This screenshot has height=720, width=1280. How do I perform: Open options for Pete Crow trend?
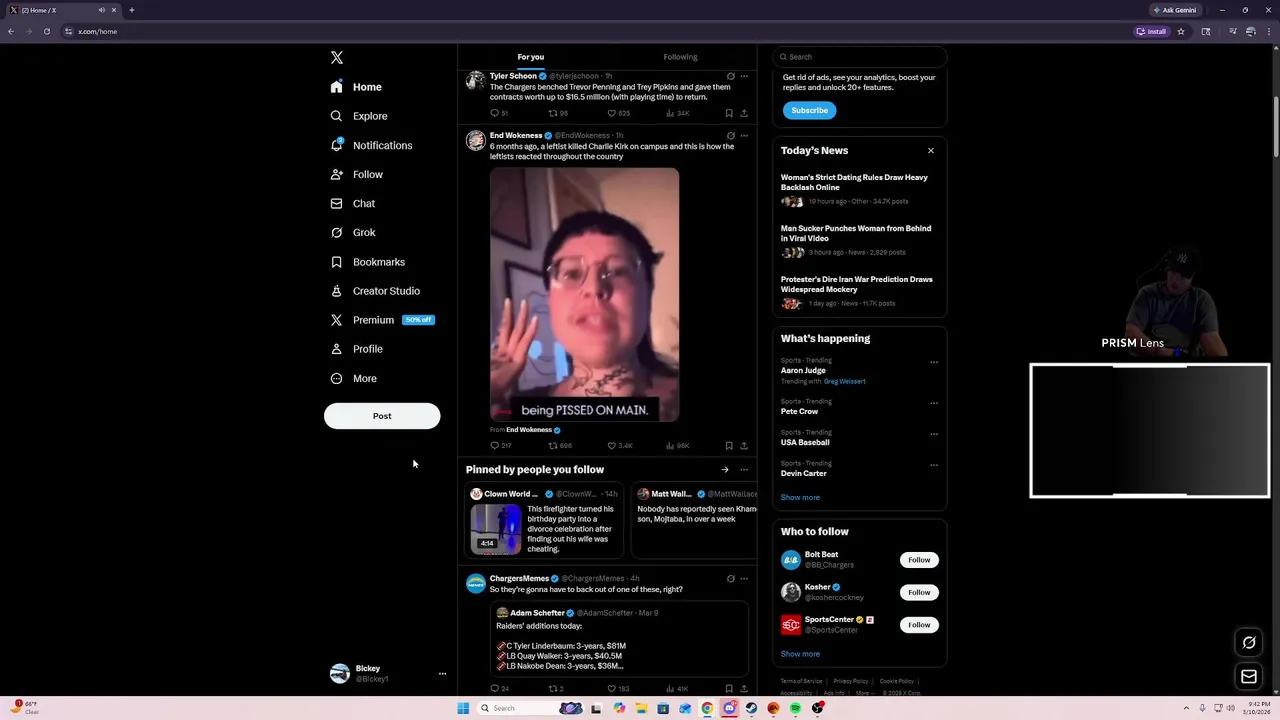934,403
